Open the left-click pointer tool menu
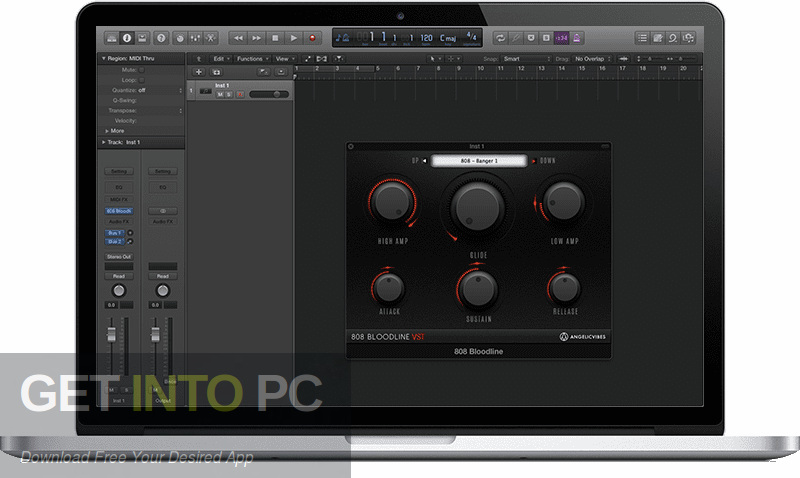 (x=435, y=59)
